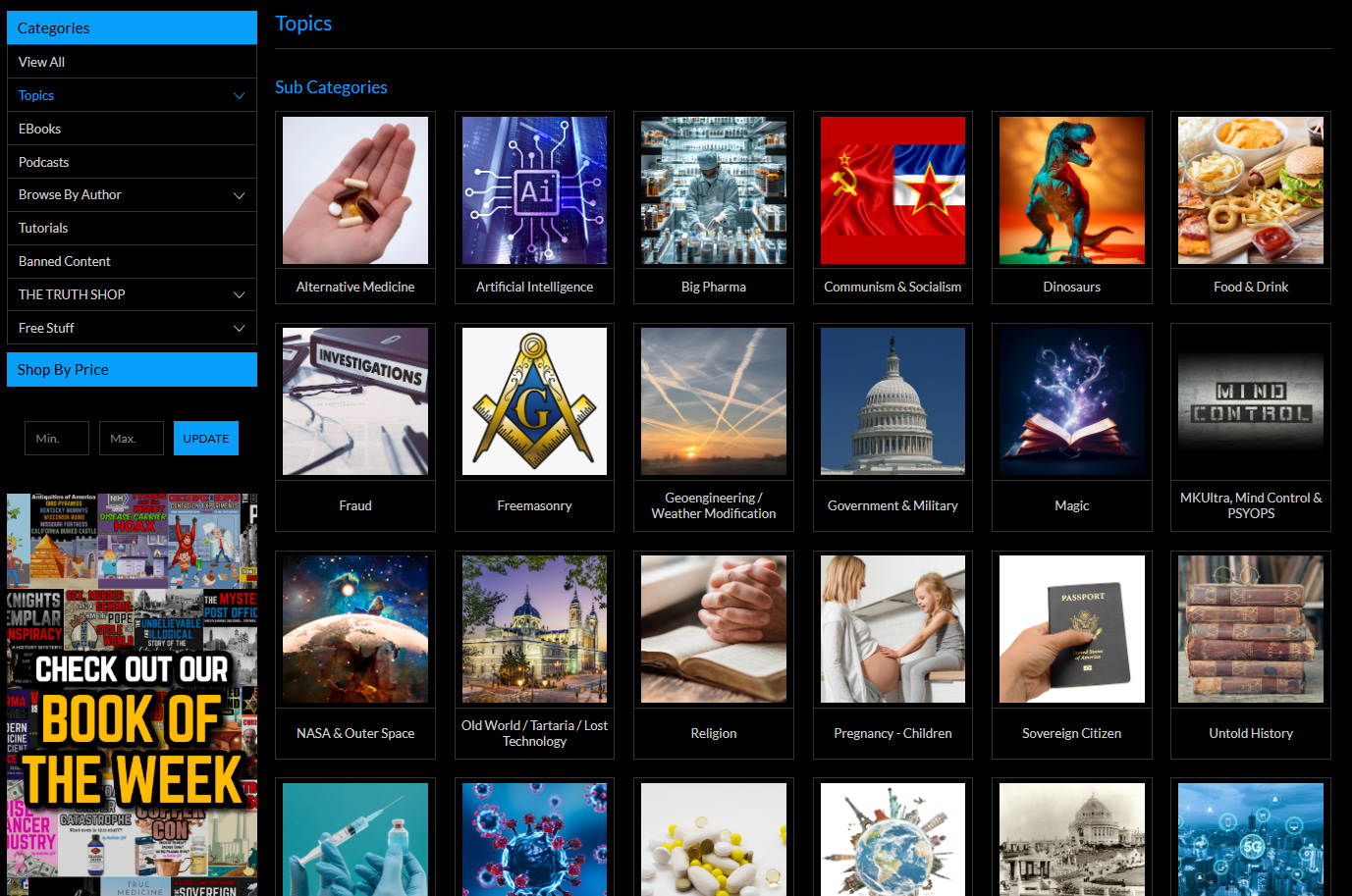Open the old domed building photo

(1072, 839)
